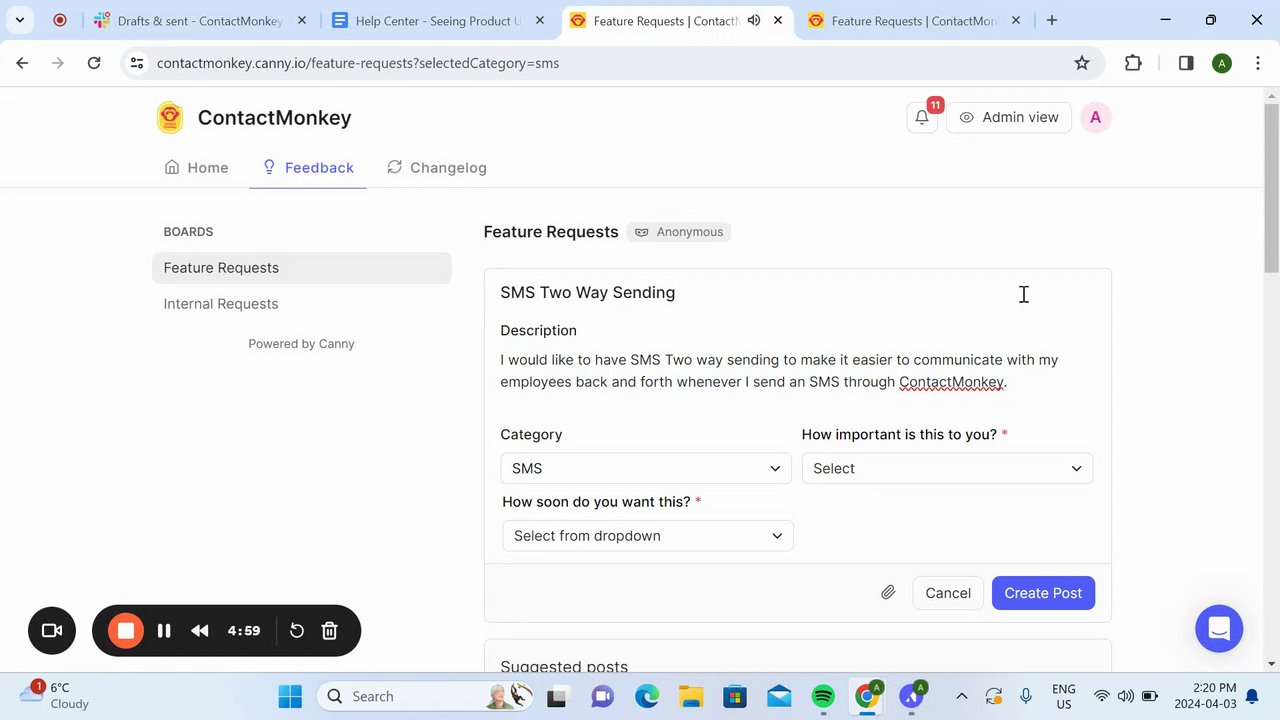This screenshot has height=720, width=1280.
Task: Click the browser address bar URL
Action: [358, 63]
